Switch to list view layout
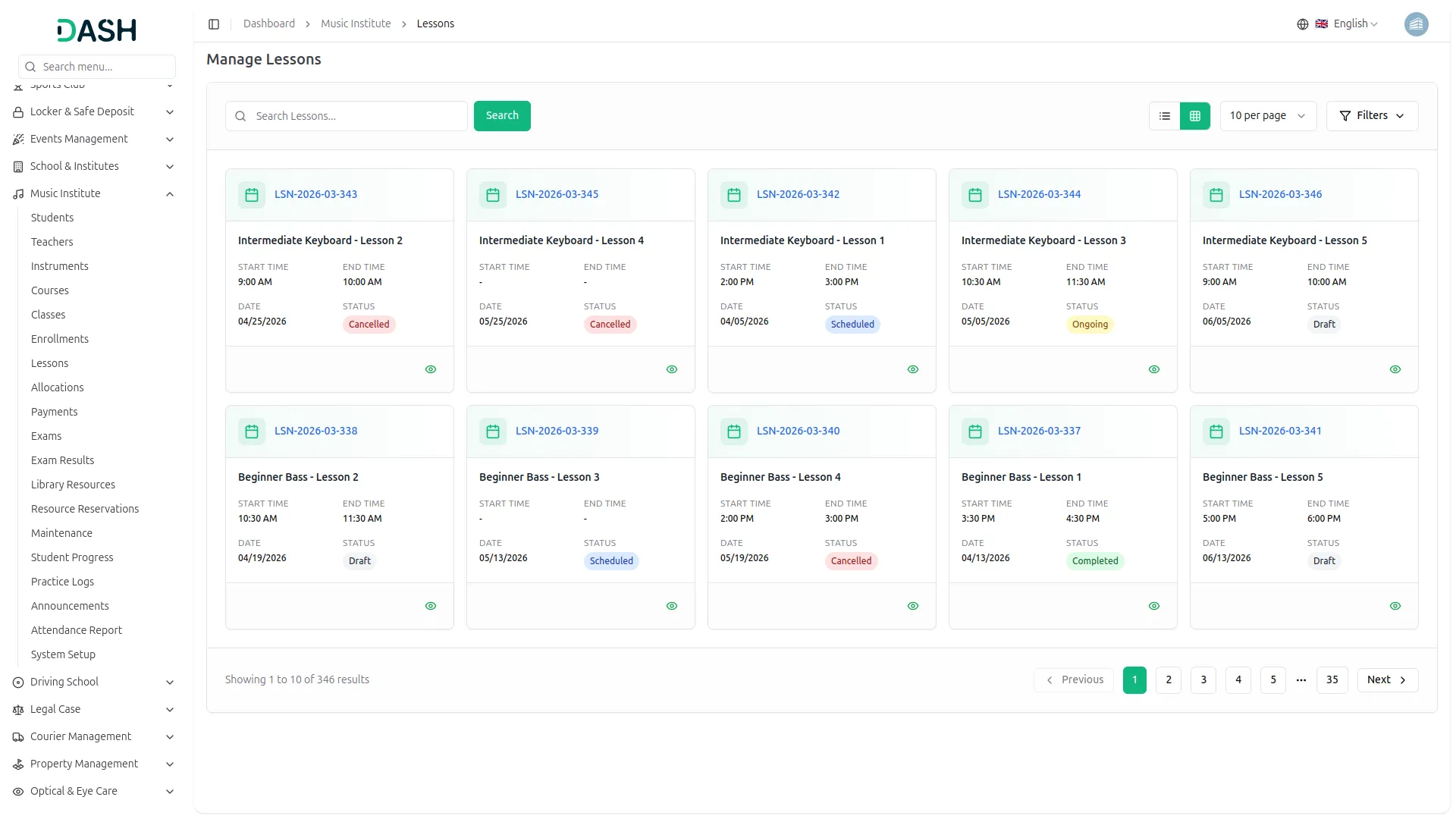 (1165, 116)
